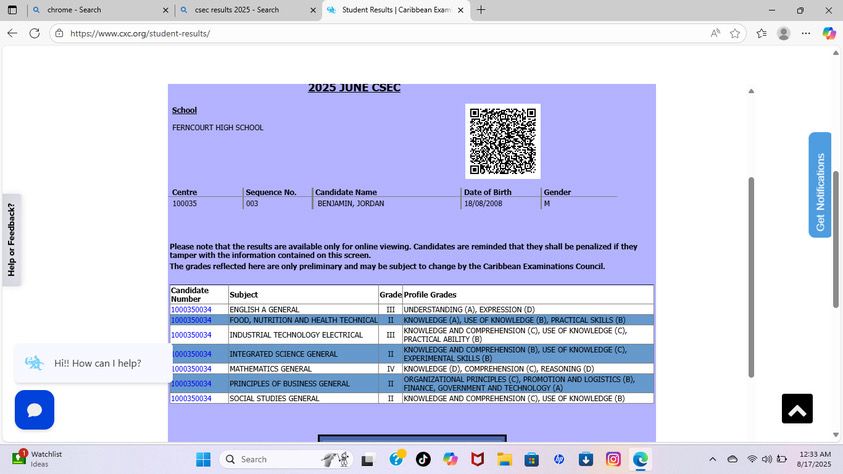Open Copilot in the Edge sidebar

click(x=829, y=33)
